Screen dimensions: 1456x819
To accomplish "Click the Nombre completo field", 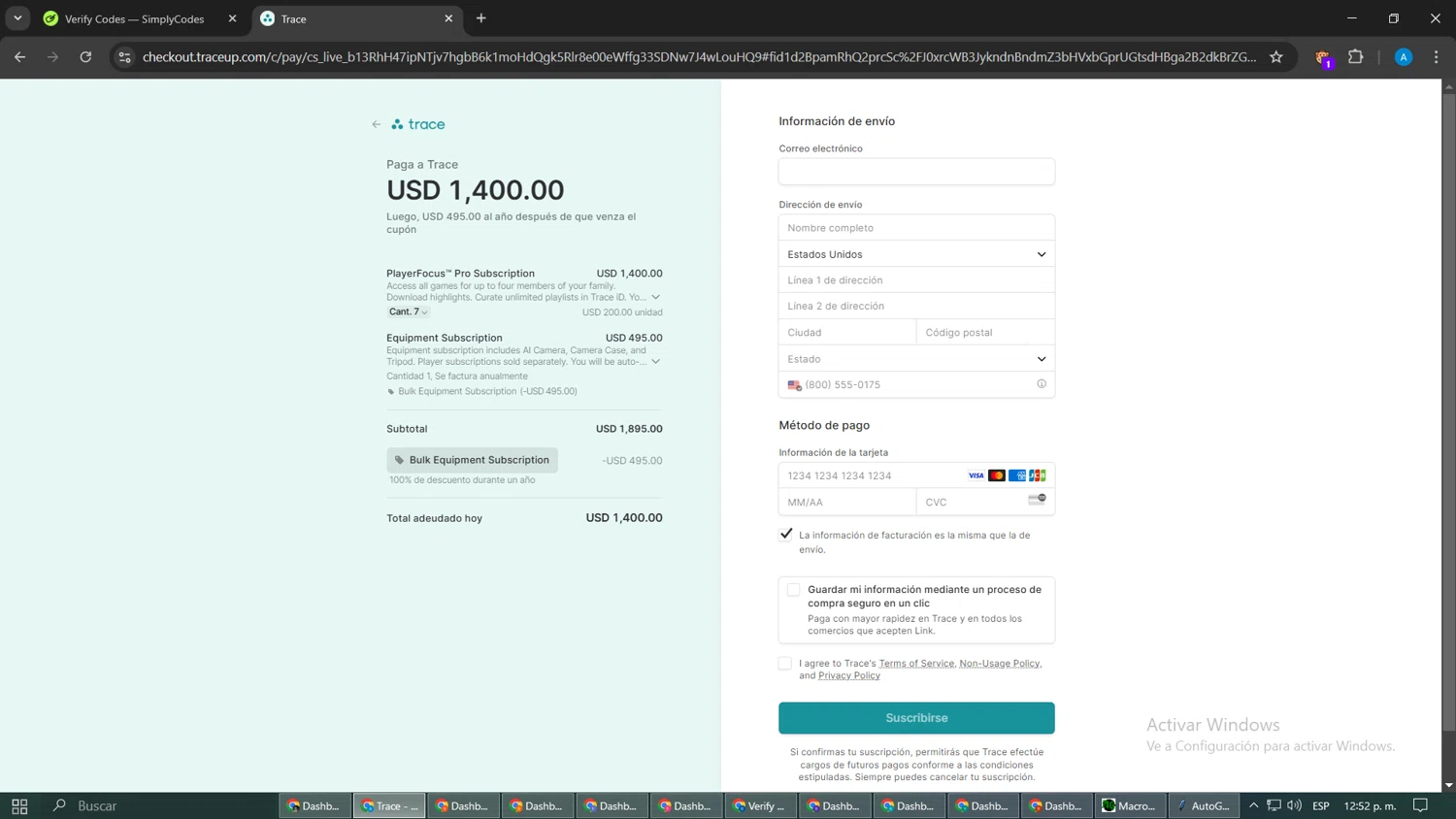I will (x=916, y=228).
